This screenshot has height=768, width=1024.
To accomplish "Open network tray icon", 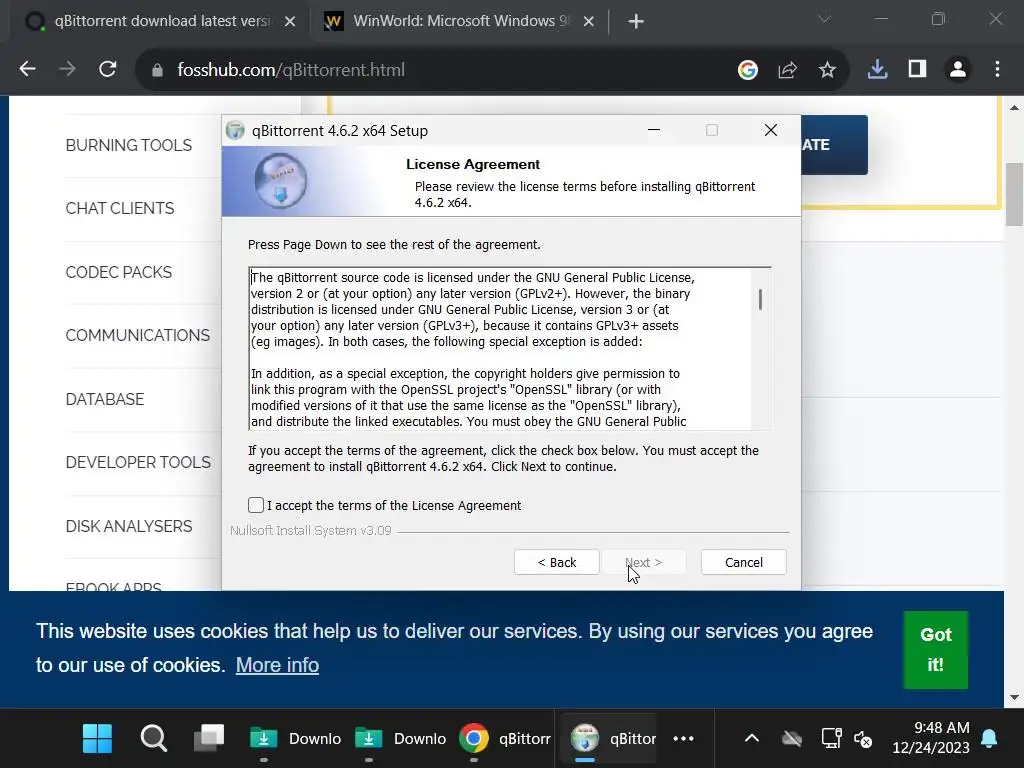I will pyautogui.click(x=831, y=739).
